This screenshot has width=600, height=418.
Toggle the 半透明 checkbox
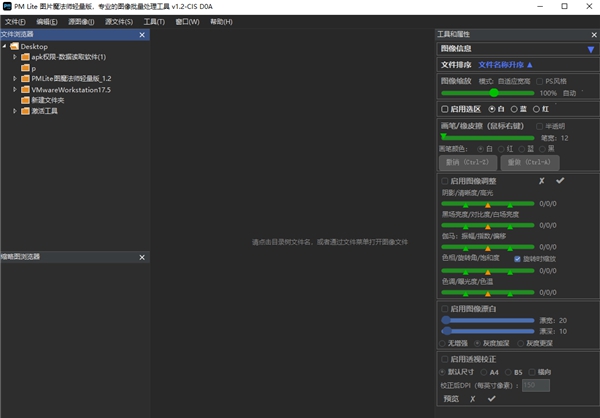point(539,126)
